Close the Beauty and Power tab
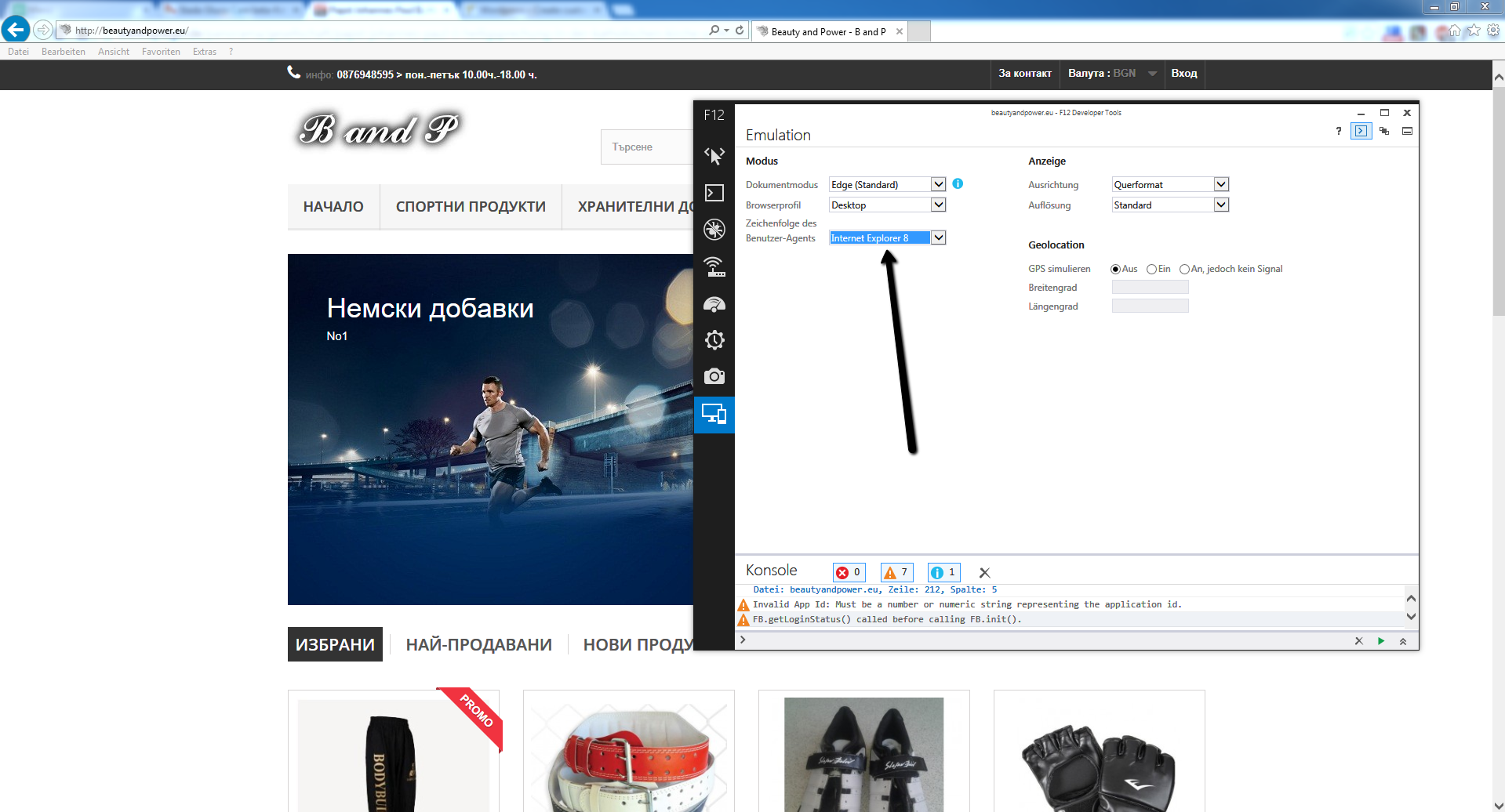The height and width of the screenshot is (812, 1505). pos(900,31)
